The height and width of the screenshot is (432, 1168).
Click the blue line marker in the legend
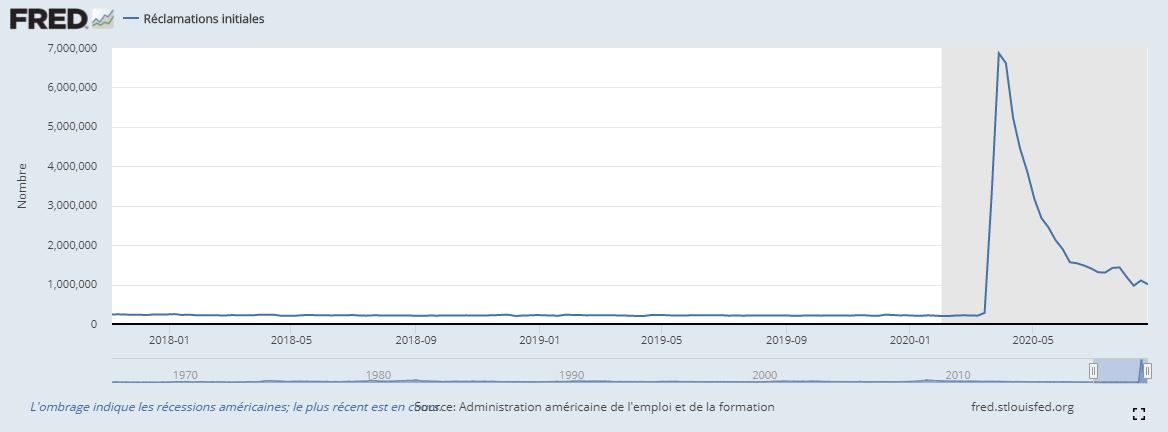pyautogui.click(x=131, y=19)
